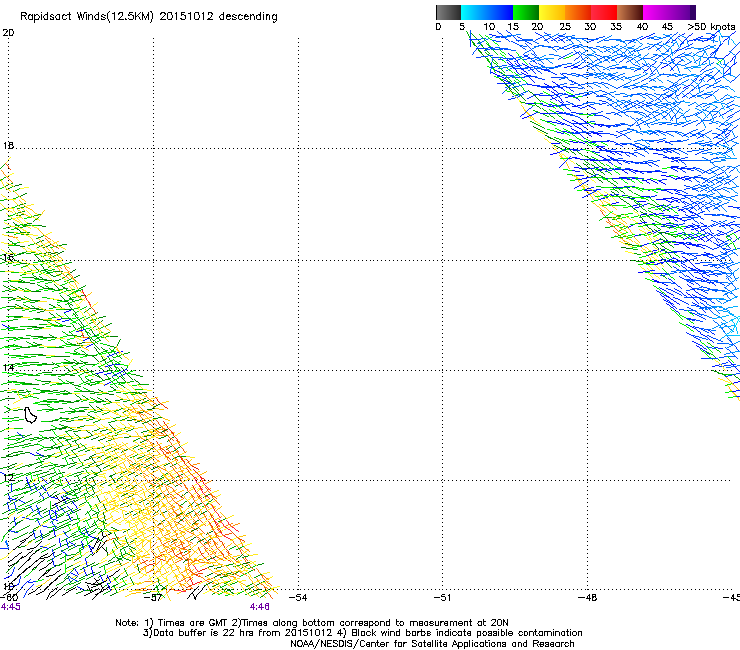Click the longitude axis label '-48'

click(x=588, y=598)
